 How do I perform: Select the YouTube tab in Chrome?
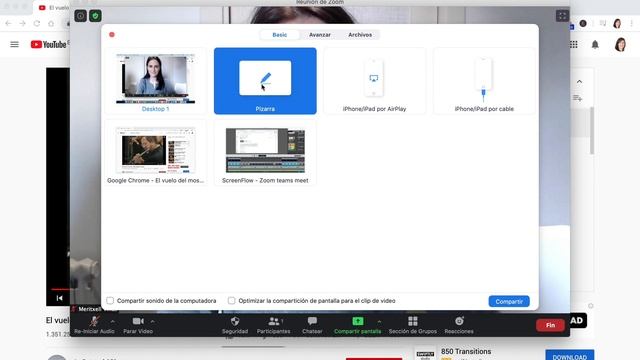[53, 7]
